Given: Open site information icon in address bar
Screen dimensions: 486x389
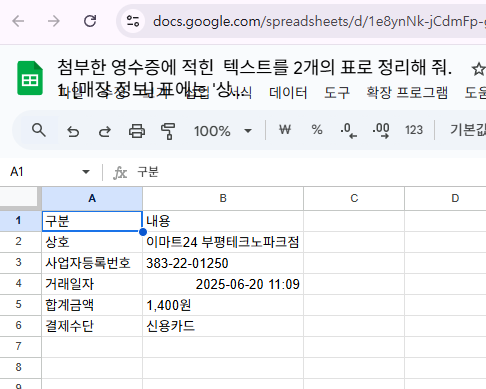Looking at the screenshot, I should coord(133,21).
